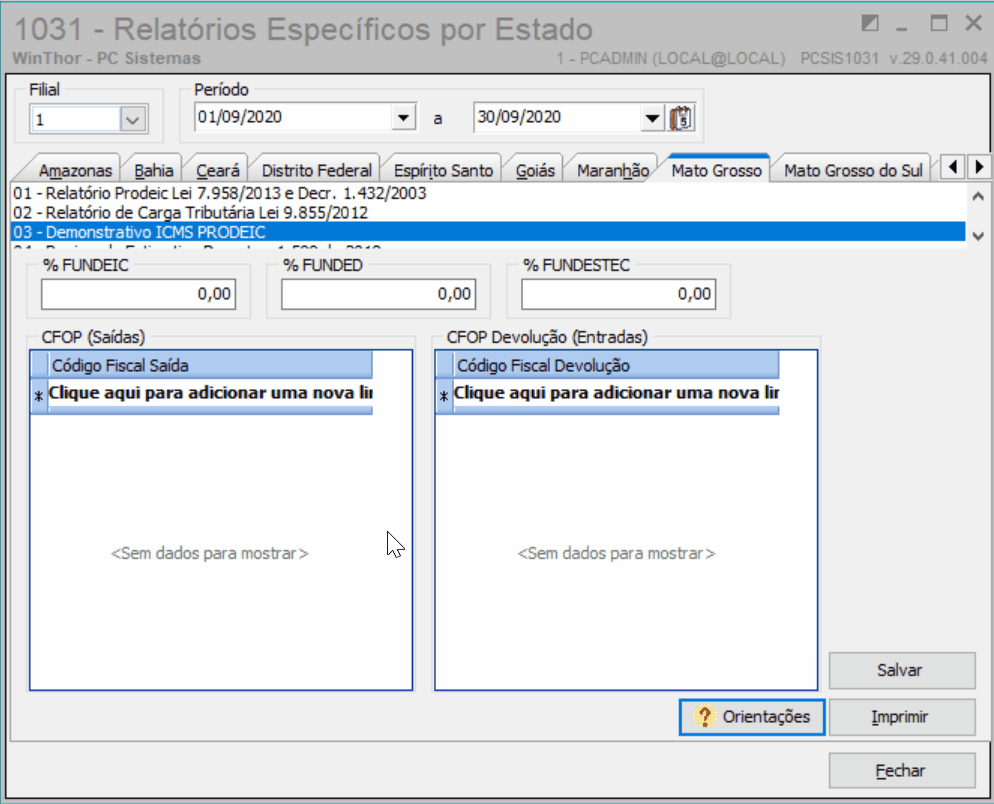Click the % FUNDESTEC input field
The height and width of the screenshot is (804, 994).
619,294
